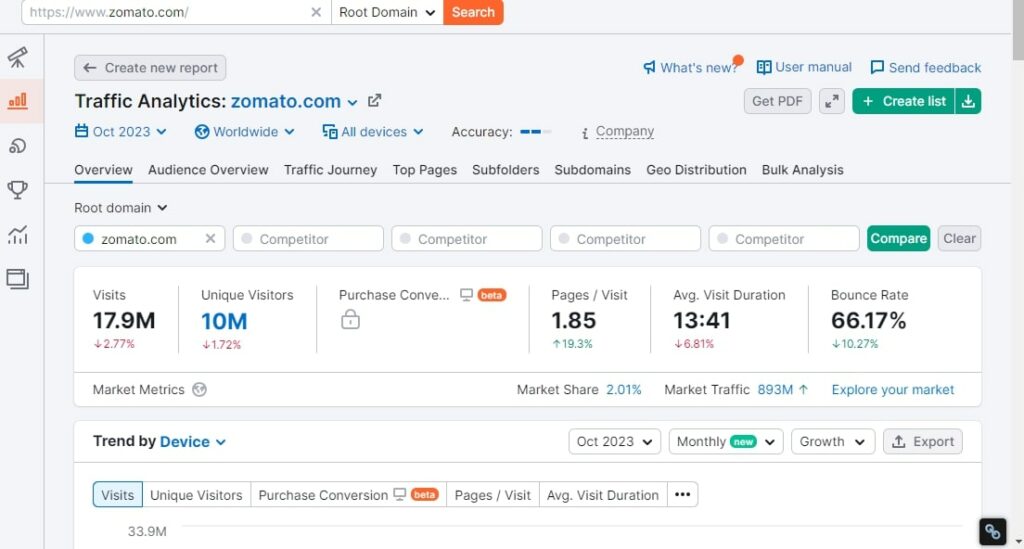This screenshot has width=1024, height=549.
Task: Switch to the Subdomains tab
Action: [592, 170]
